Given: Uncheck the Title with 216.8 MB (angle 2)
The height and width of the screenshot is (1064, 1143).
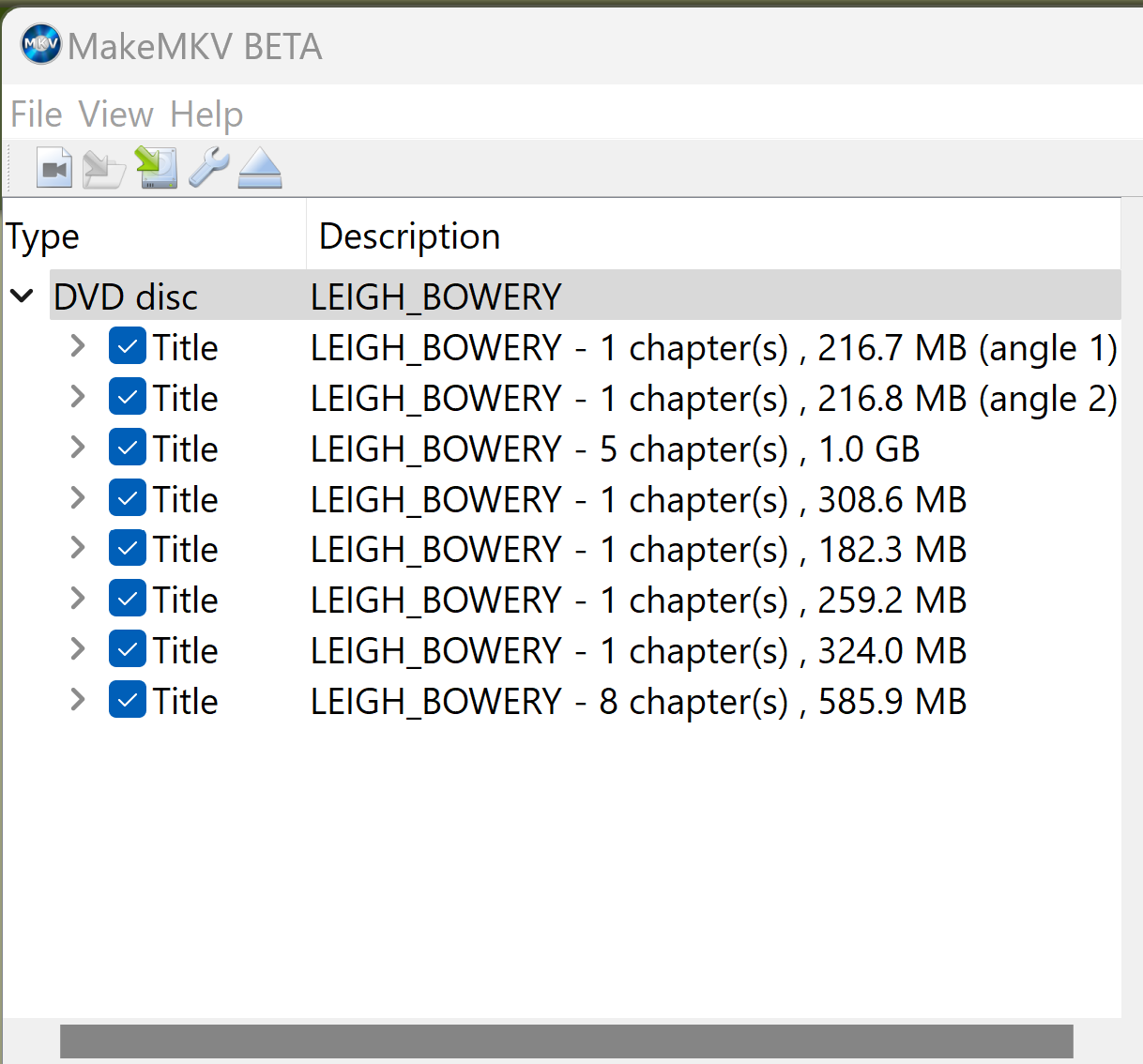Looking at the screenshot, I should (128, 397).
